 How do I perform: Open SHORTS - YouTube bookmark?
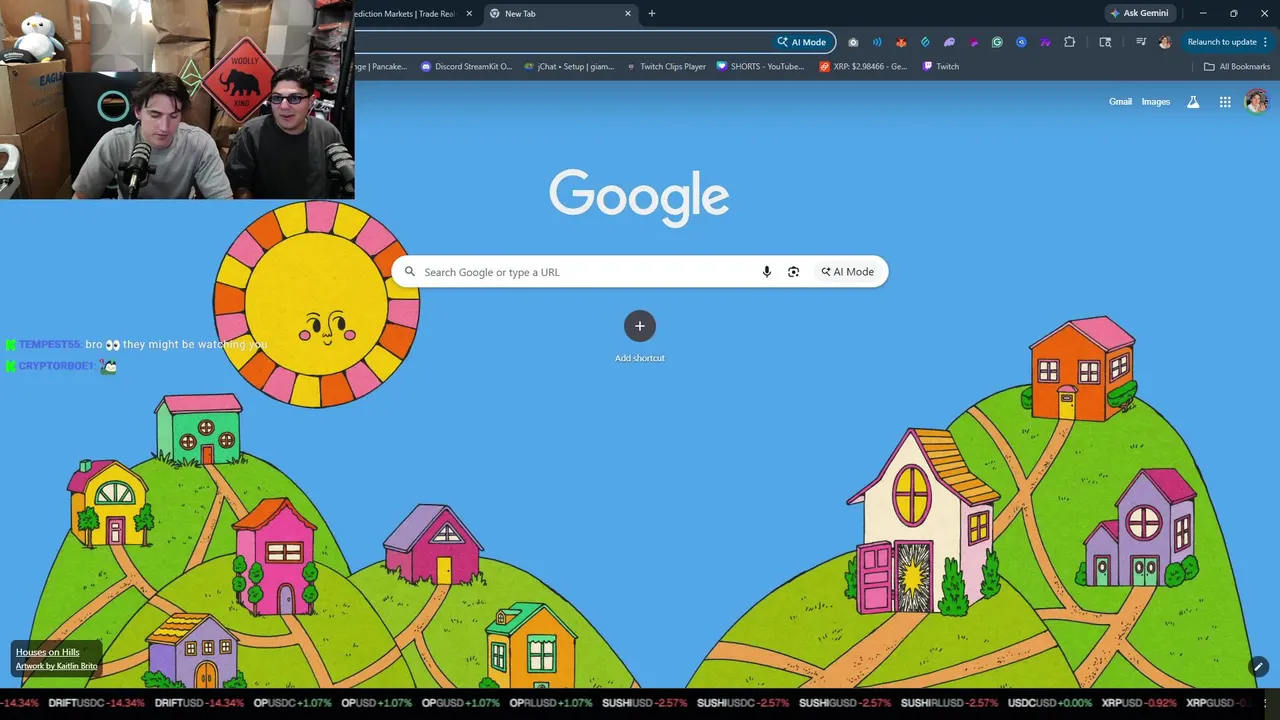click(x=761, y=67)
